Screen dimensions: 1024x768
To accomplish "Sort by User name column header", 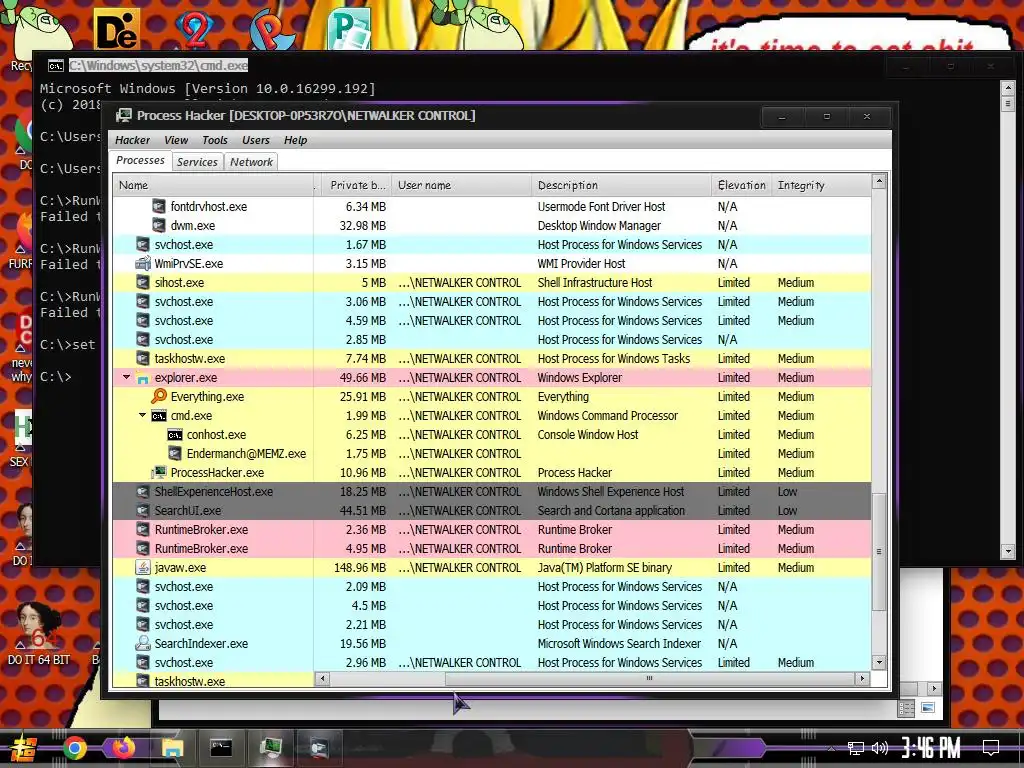I will tap(462, 185).
